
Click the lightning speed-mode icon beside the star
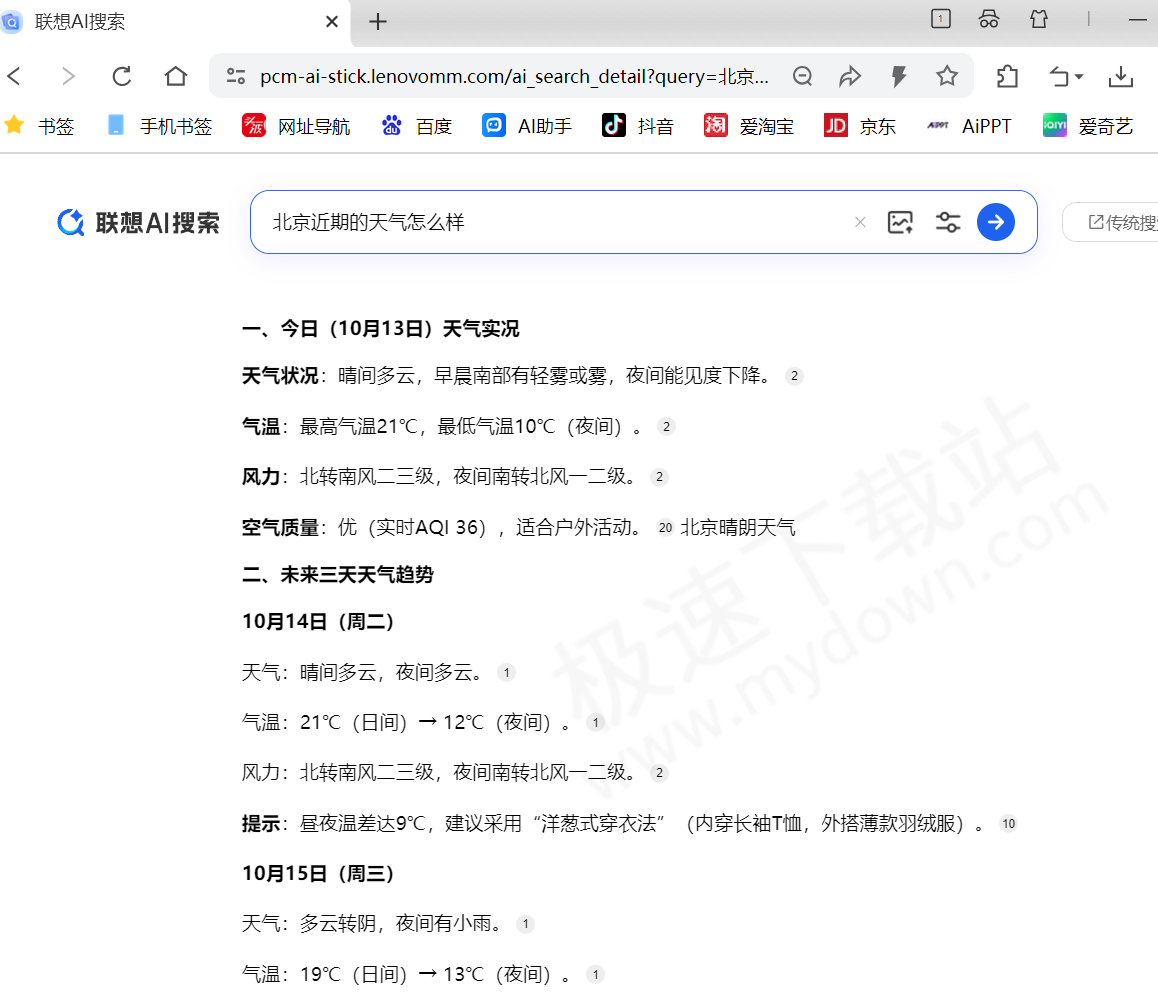pos(897,76)
